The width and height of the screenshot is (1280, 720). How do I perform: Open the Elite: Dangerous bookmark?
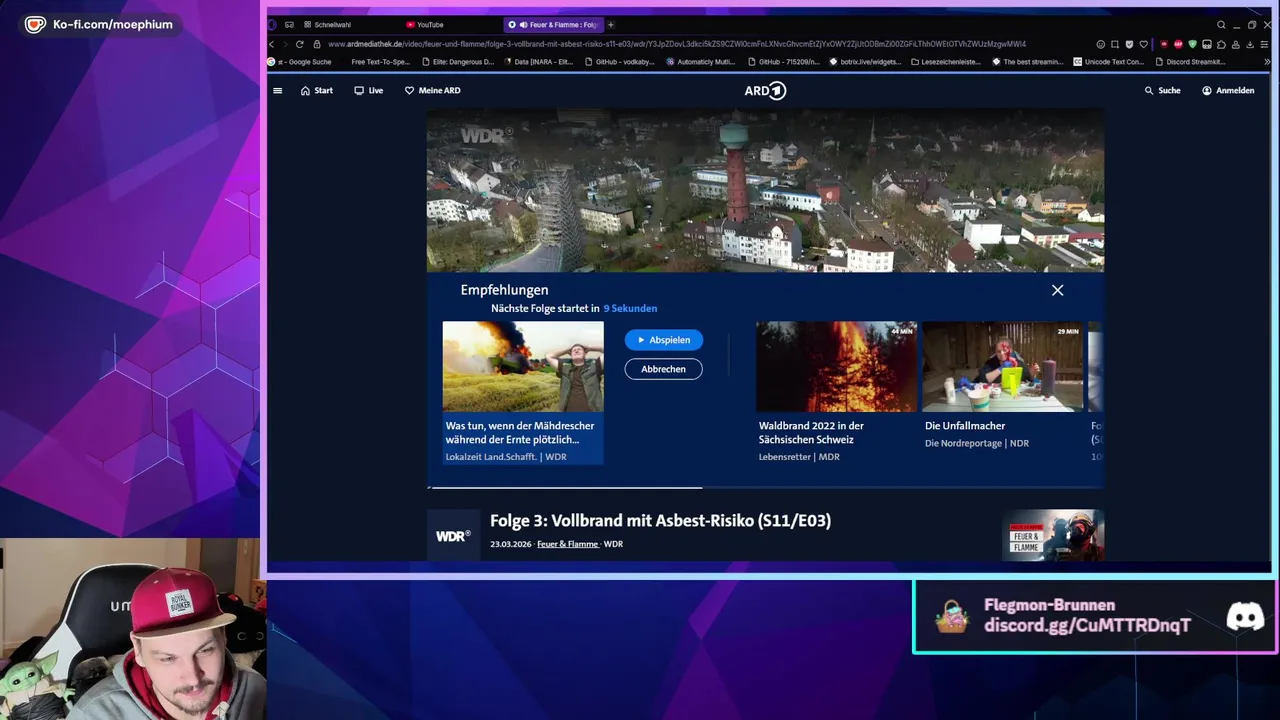(460, 62)
